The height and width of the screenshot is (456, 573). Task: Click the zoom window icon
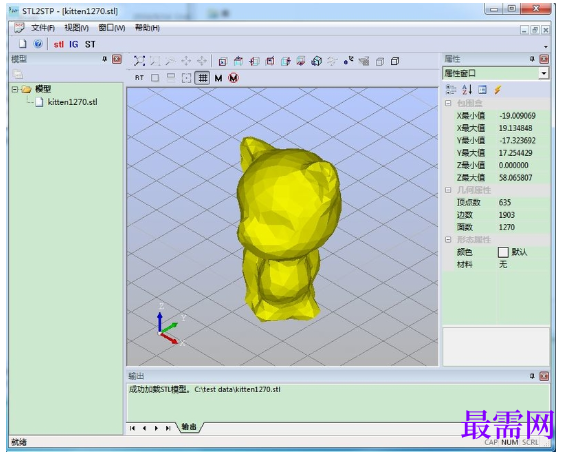155,61
